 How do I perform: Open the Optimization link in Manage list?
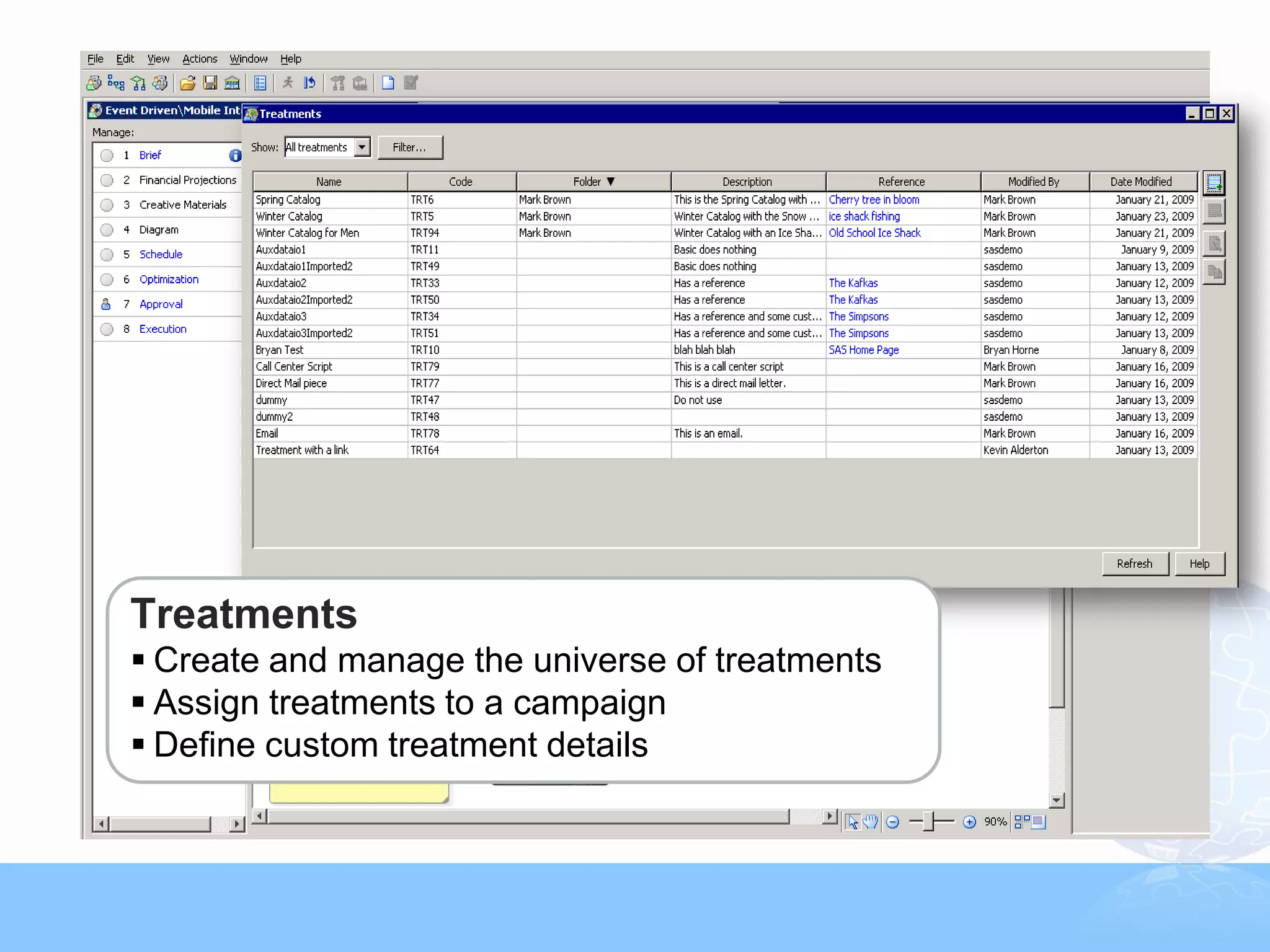[169, 280]
